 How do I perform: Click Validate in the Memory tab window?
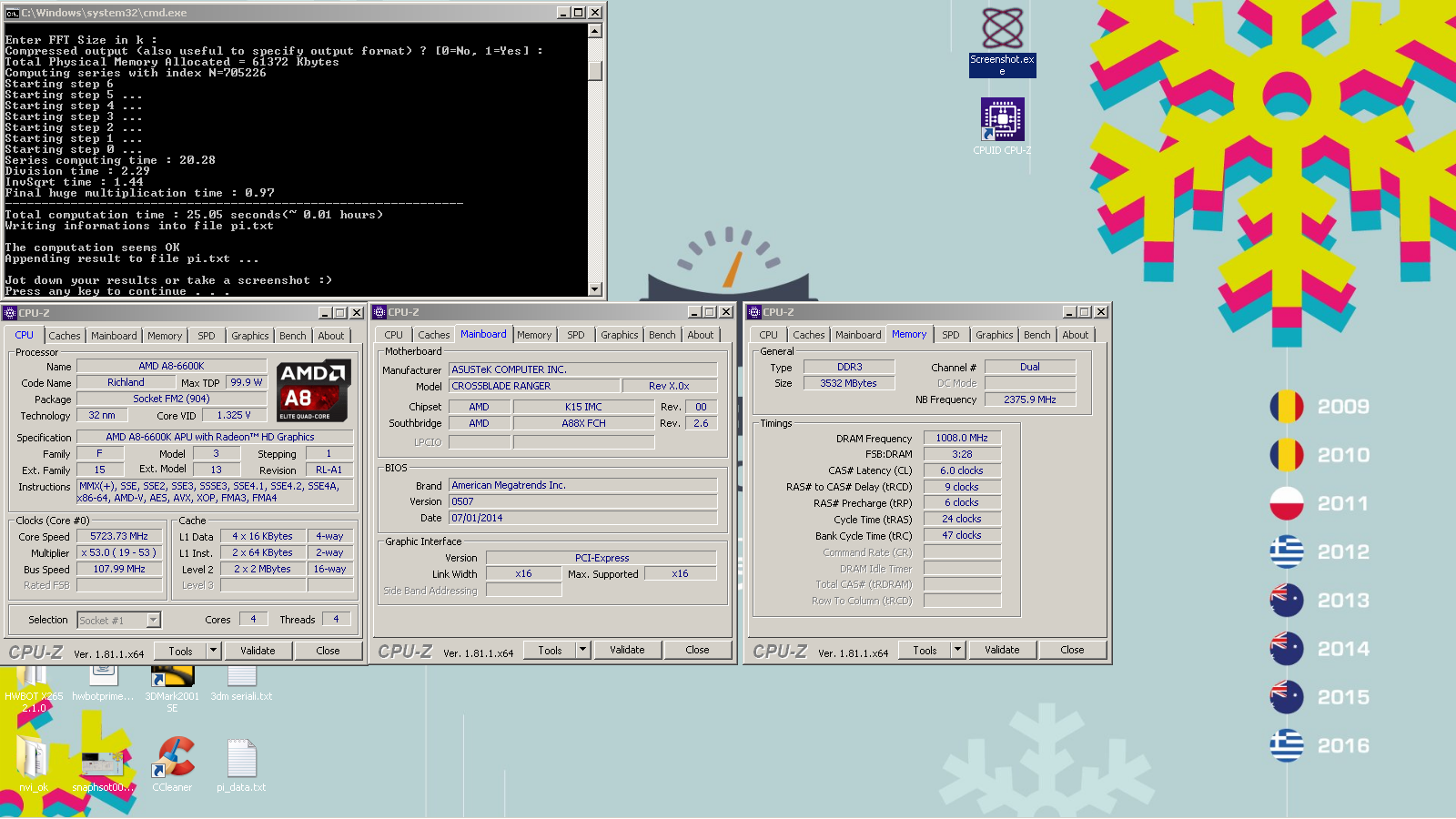(1002, 650)
